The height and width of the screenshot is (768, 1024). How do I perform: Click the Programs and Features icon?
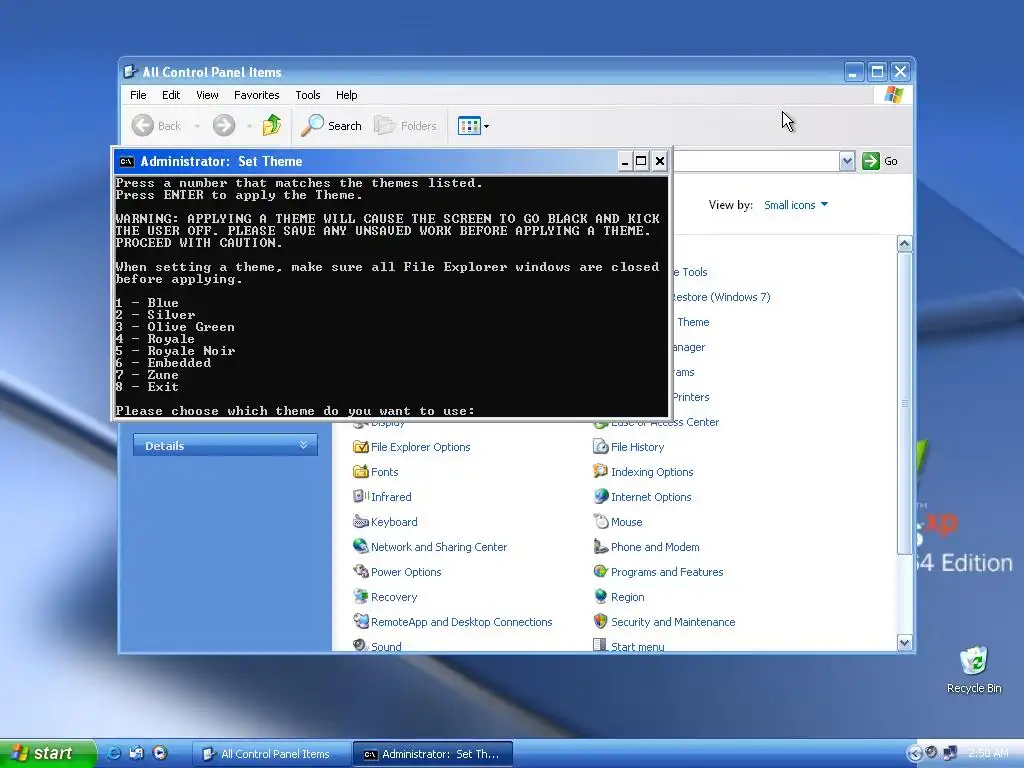click(600, 571)
